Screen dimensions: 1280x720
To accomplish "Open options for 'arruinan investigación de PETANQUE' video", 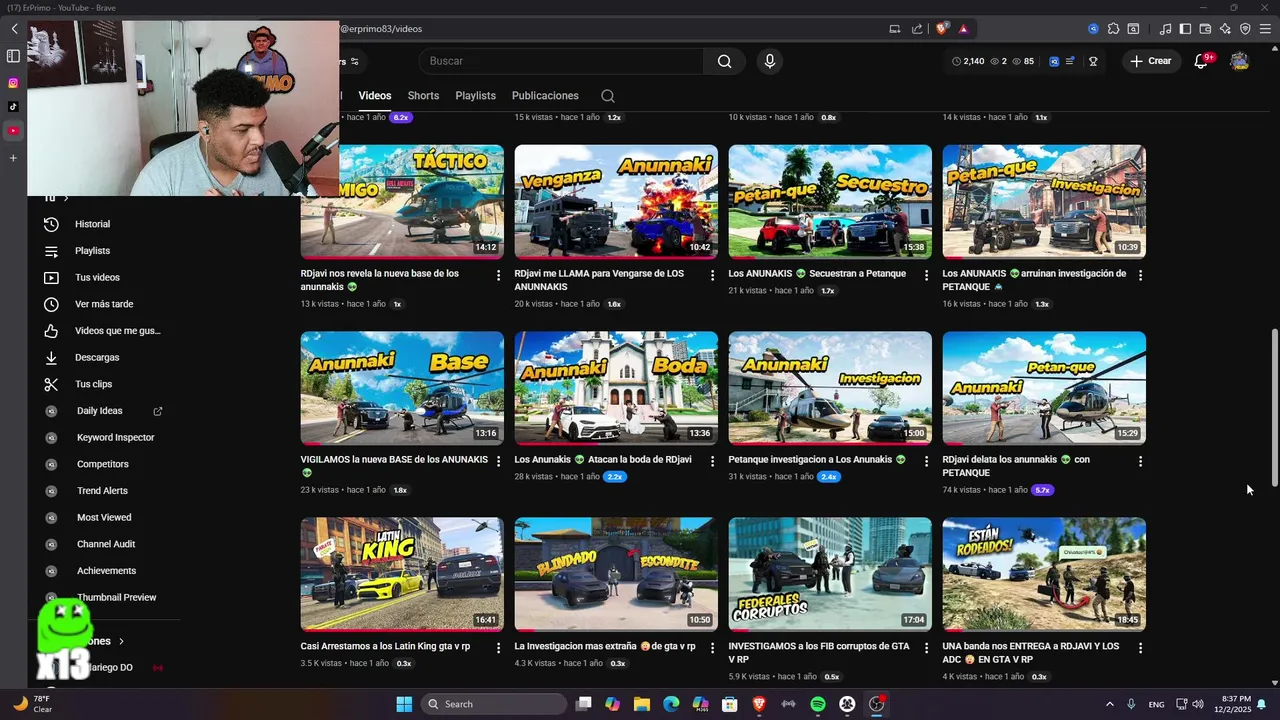I will 1140,275.
